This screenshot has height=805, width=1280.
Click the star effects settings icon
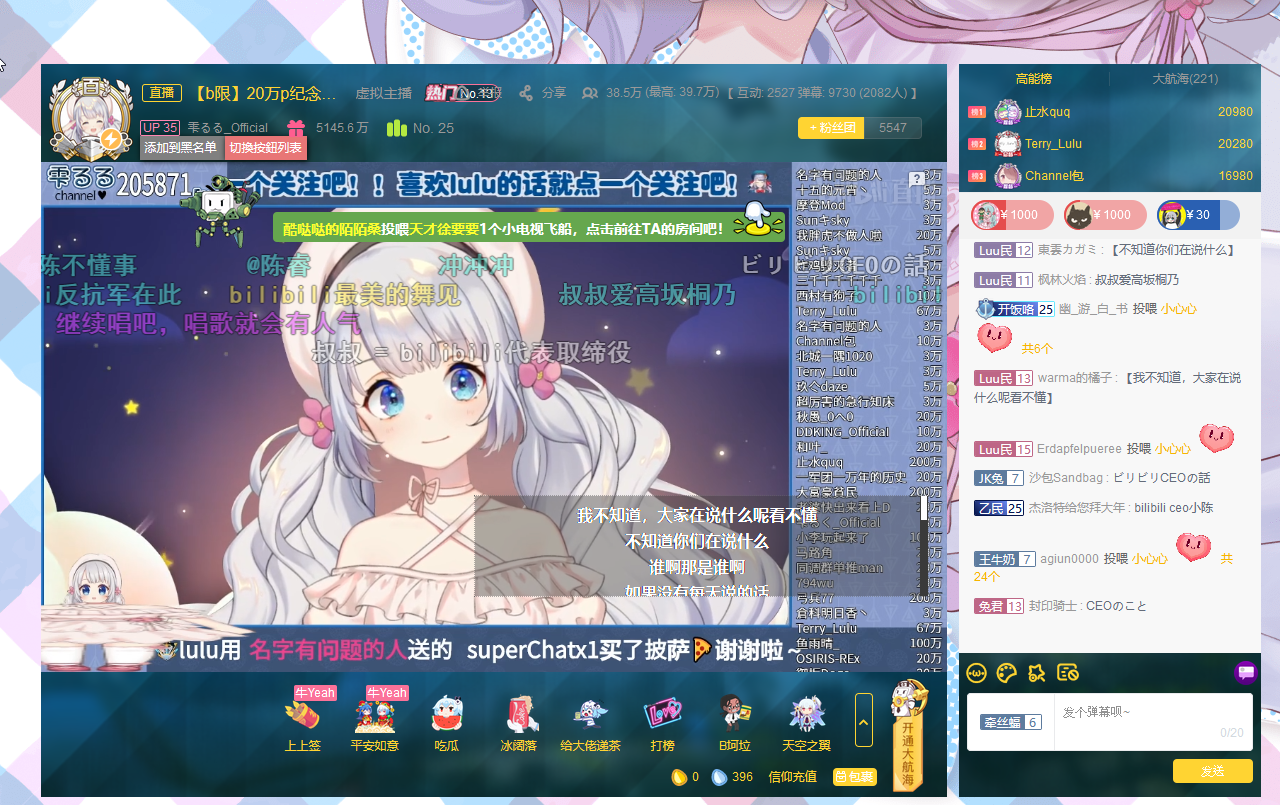click(1037, 673)
